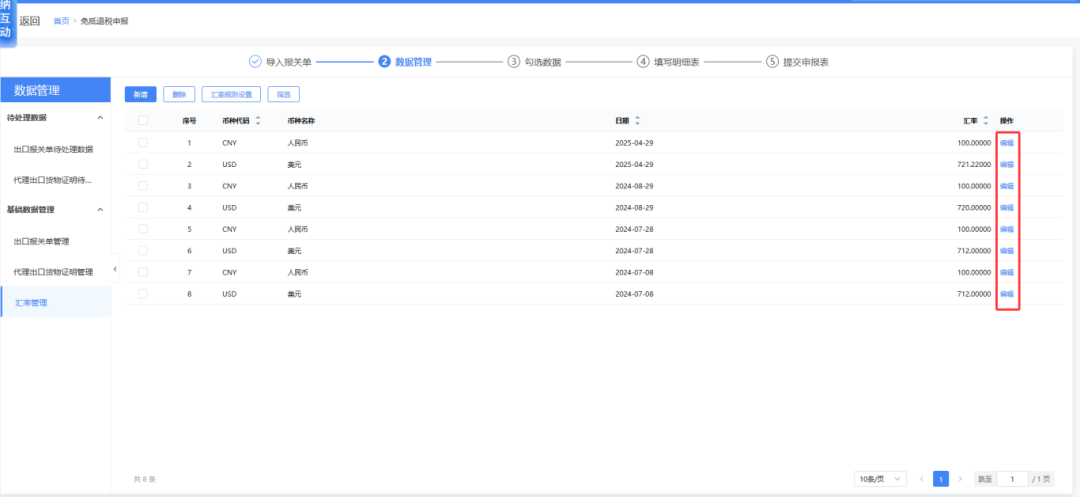The width and height of the screenshot is (1080, 497).
Task: Open 出口报关单待处理数据 in sidebar
Action: click(x=53, y=149)
